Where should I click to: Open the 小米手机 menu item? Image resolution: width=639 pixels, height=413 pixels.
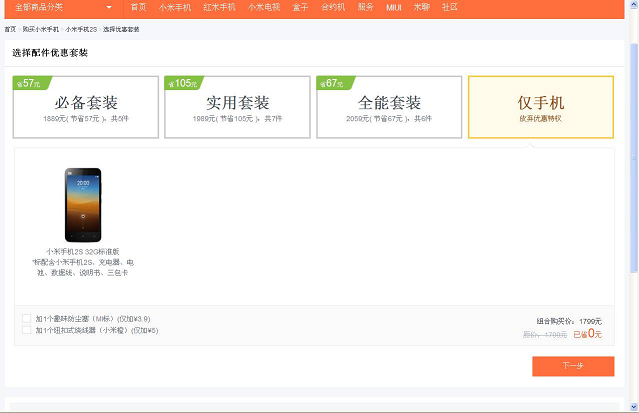[x=175, y=7]
